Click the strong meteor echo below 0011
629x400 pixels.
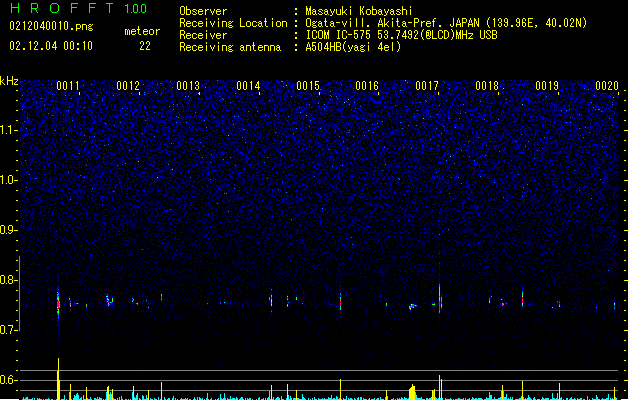pos(58,304)
